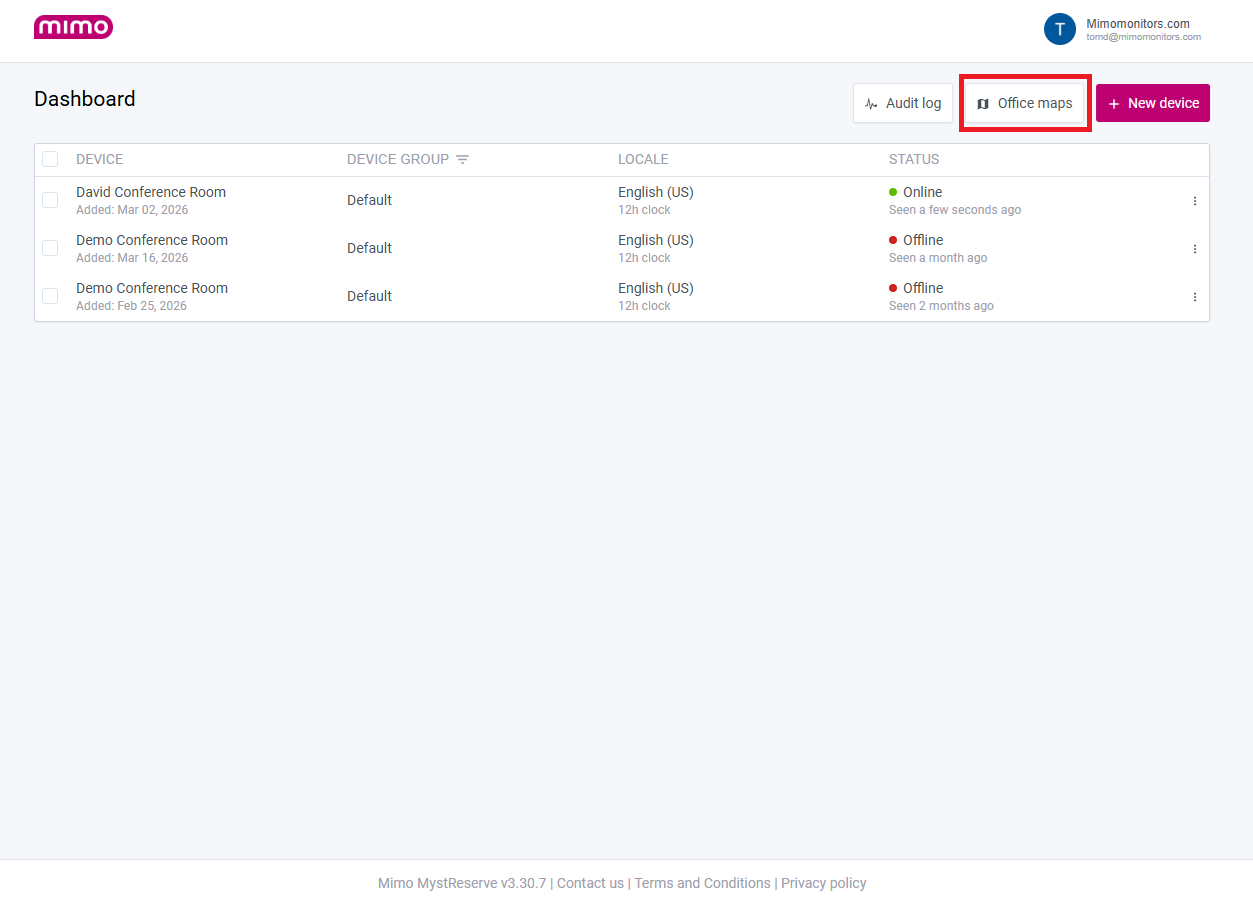Viewport: 1253px width, 900px height.
Task: Click 'Added: Mar 02, 2026' text
Action: 132,210
